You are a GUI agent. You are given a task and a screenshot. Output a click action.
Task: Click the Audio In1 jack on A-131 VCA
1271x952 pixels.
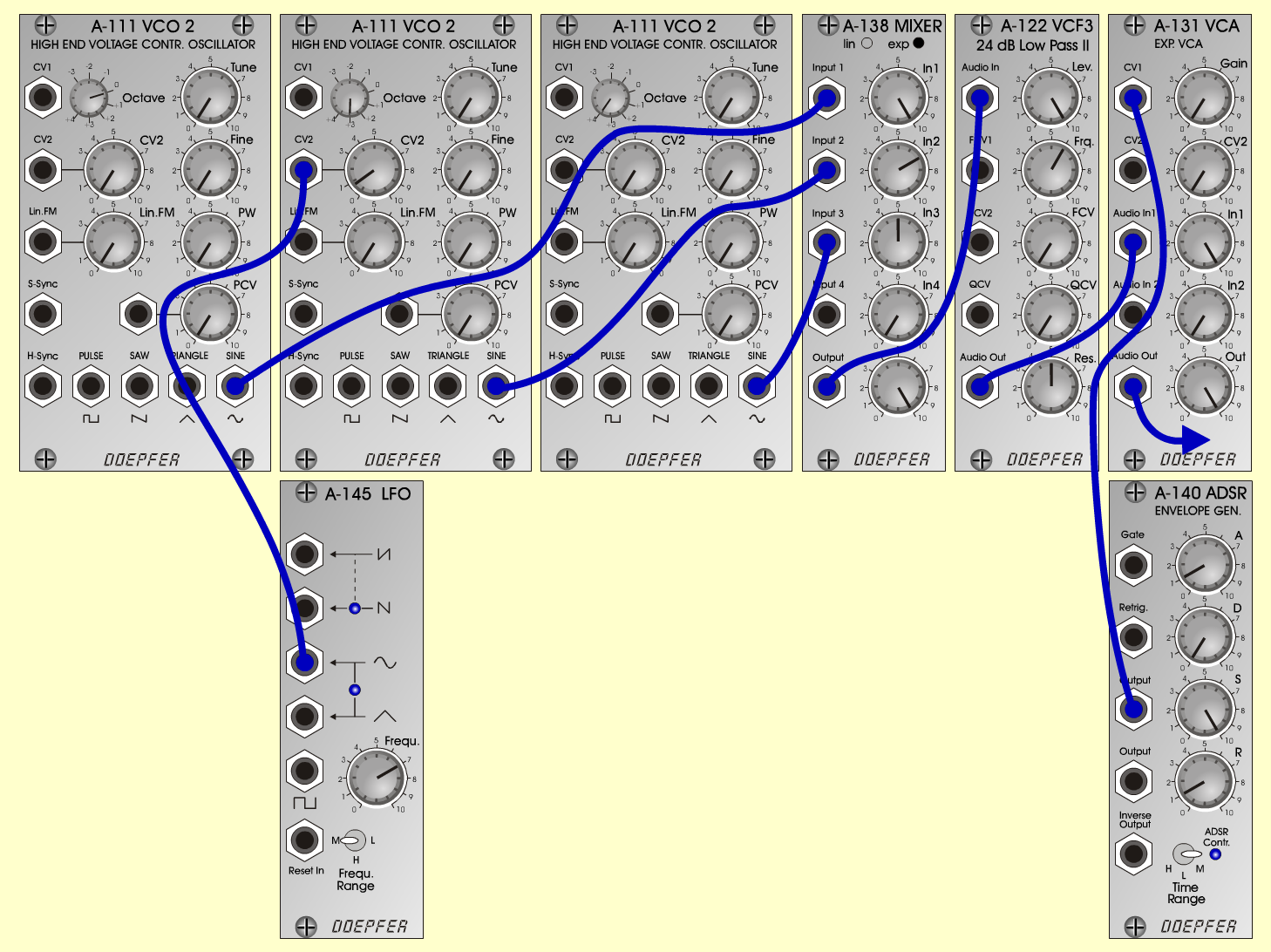(x=1132, y=242)
